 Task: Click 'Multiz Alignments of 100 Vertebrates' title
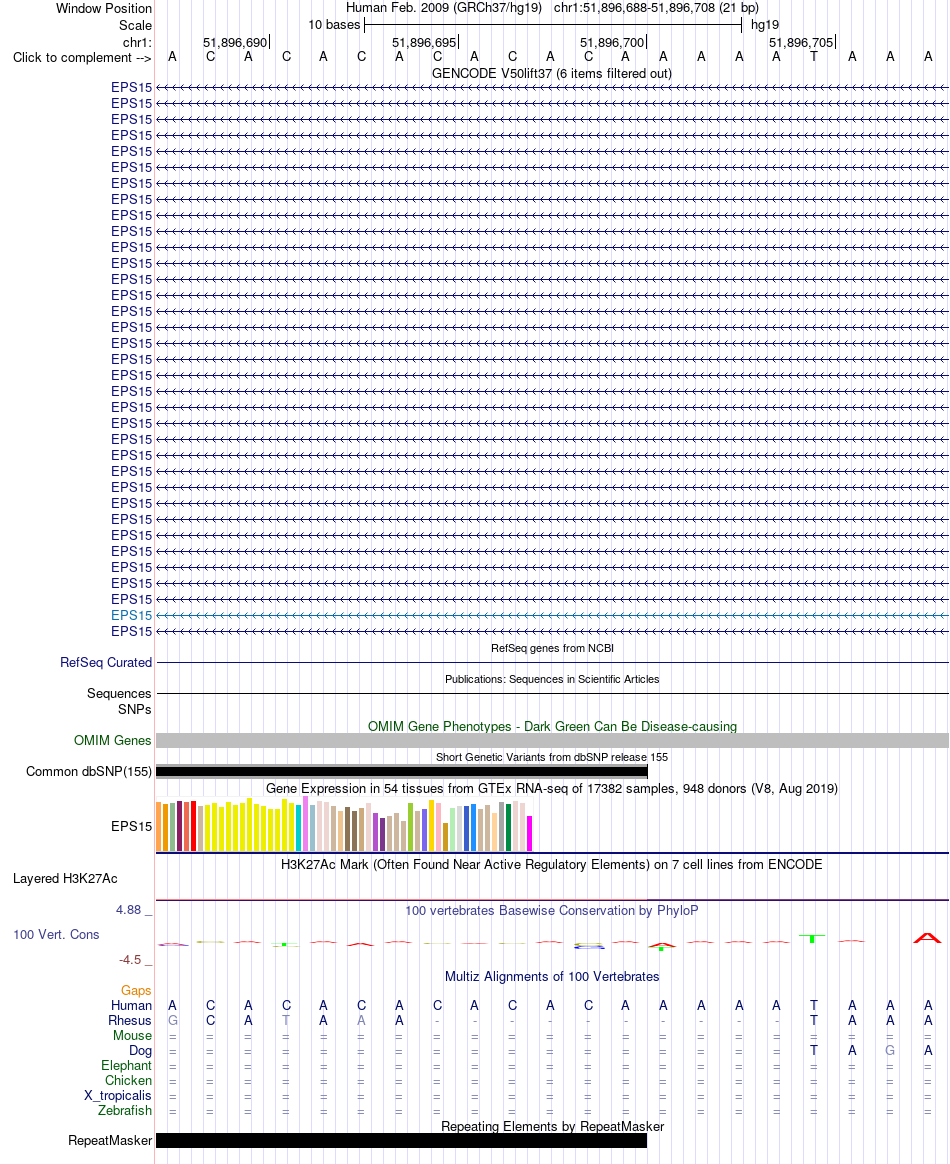(x=552, y=977)
